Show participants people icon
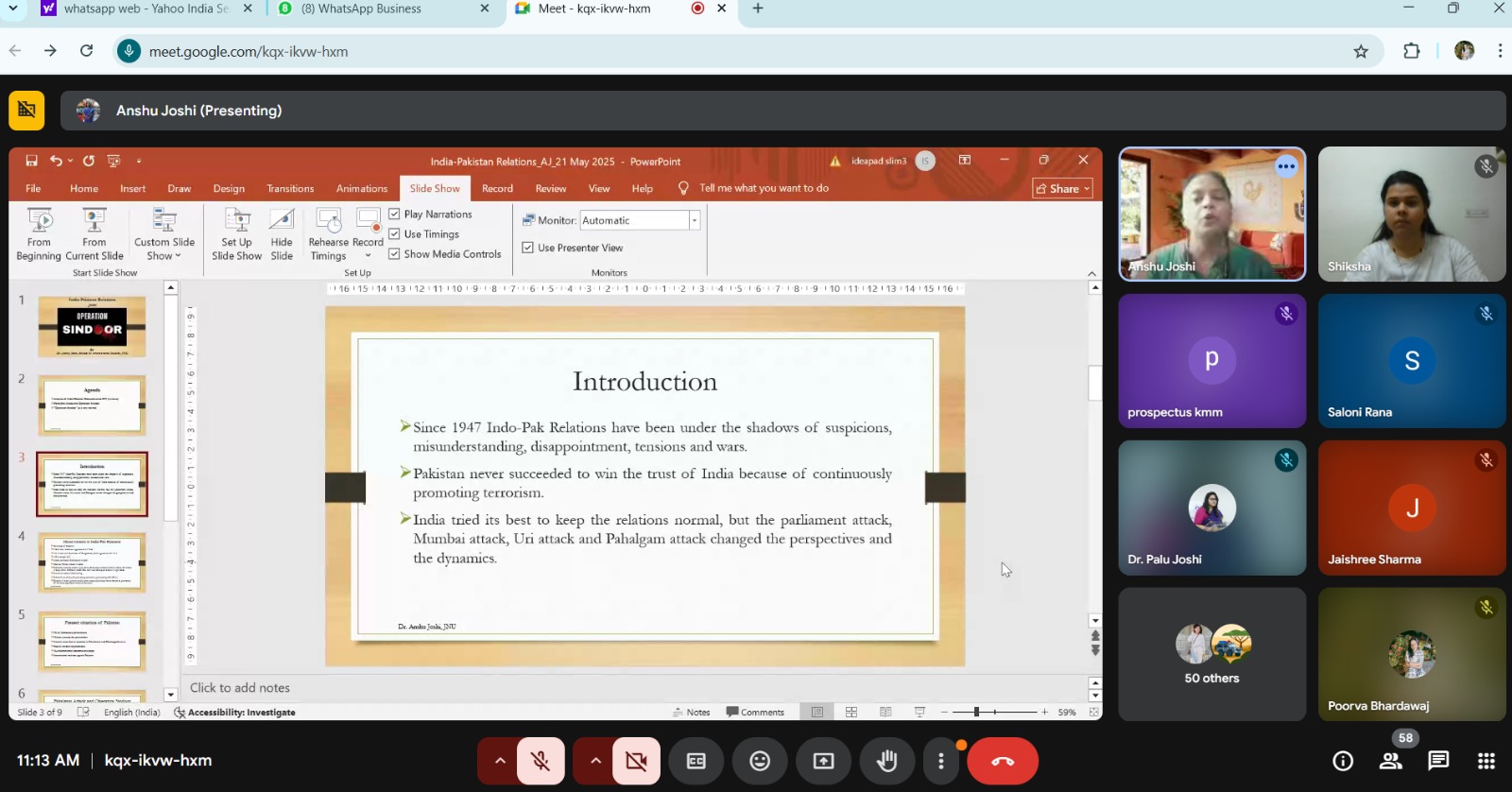Screen dimensions: 1512x792 1390,761
